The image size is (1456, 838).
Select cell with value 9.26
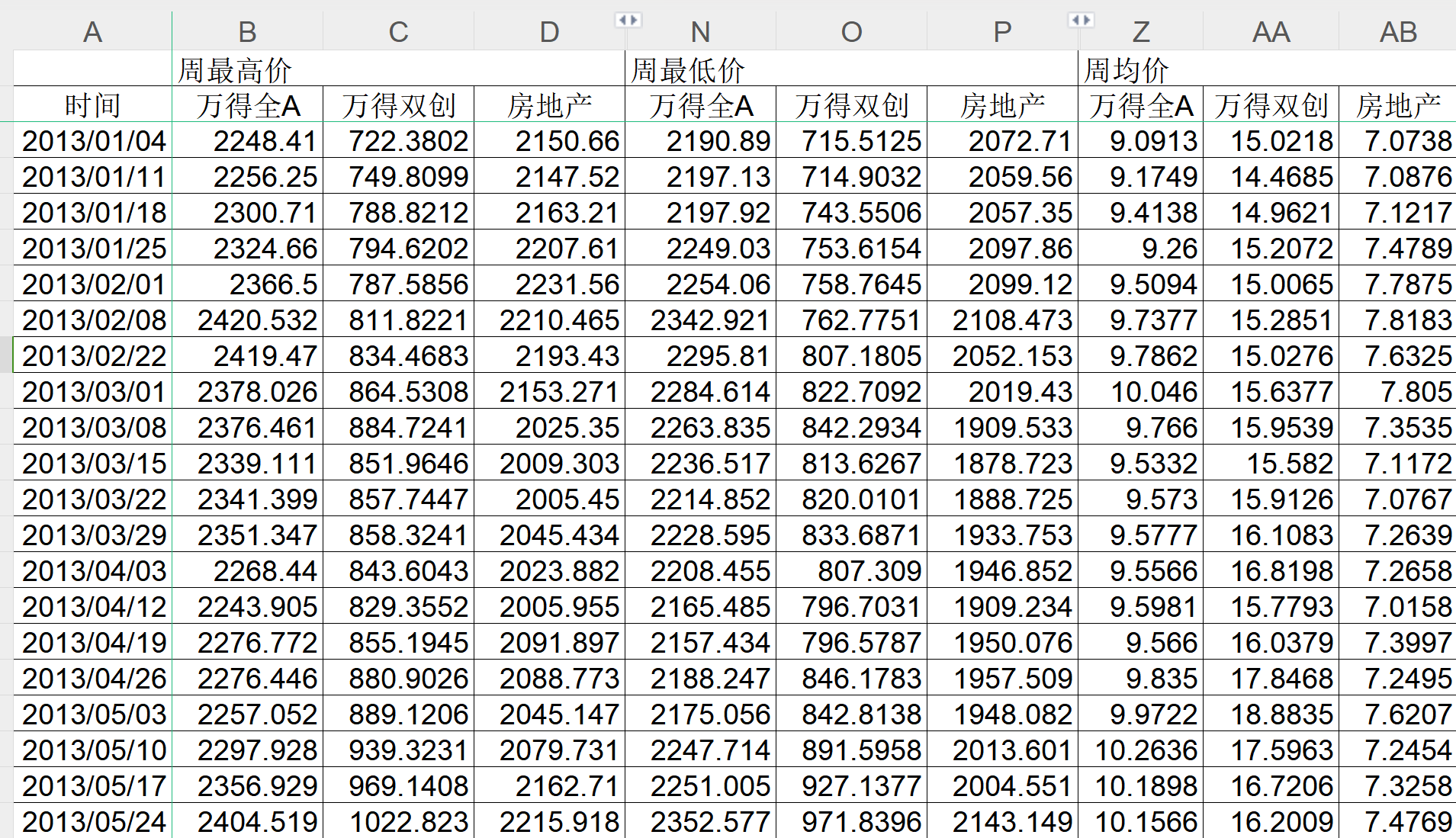click(1141, 248)
